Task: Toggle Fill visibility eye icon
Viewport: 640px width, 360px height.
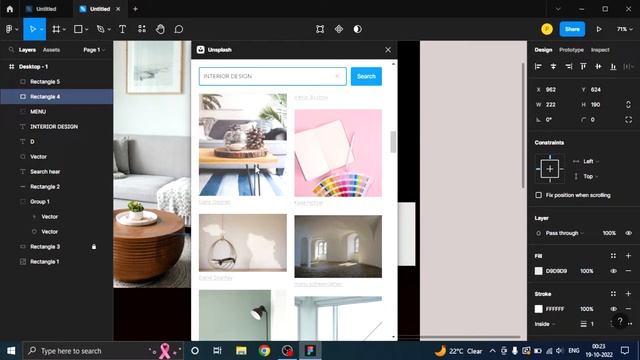Action: click(x=613, y=271)
